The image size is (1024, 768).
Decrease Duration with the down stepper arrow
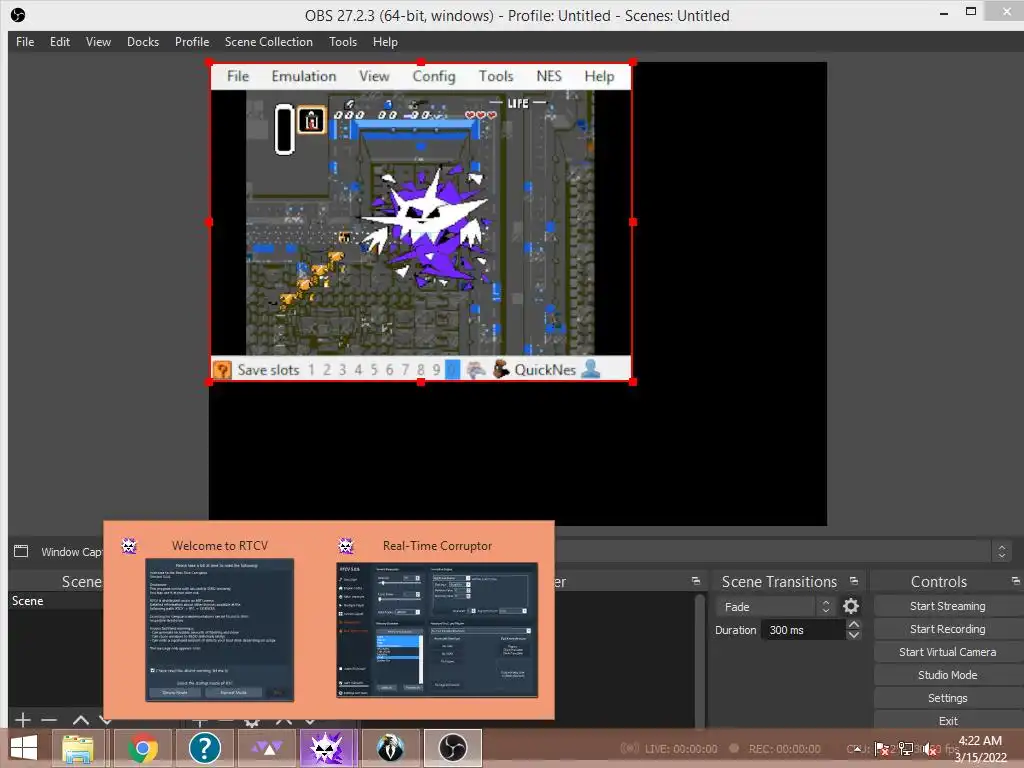coord(854,635)
